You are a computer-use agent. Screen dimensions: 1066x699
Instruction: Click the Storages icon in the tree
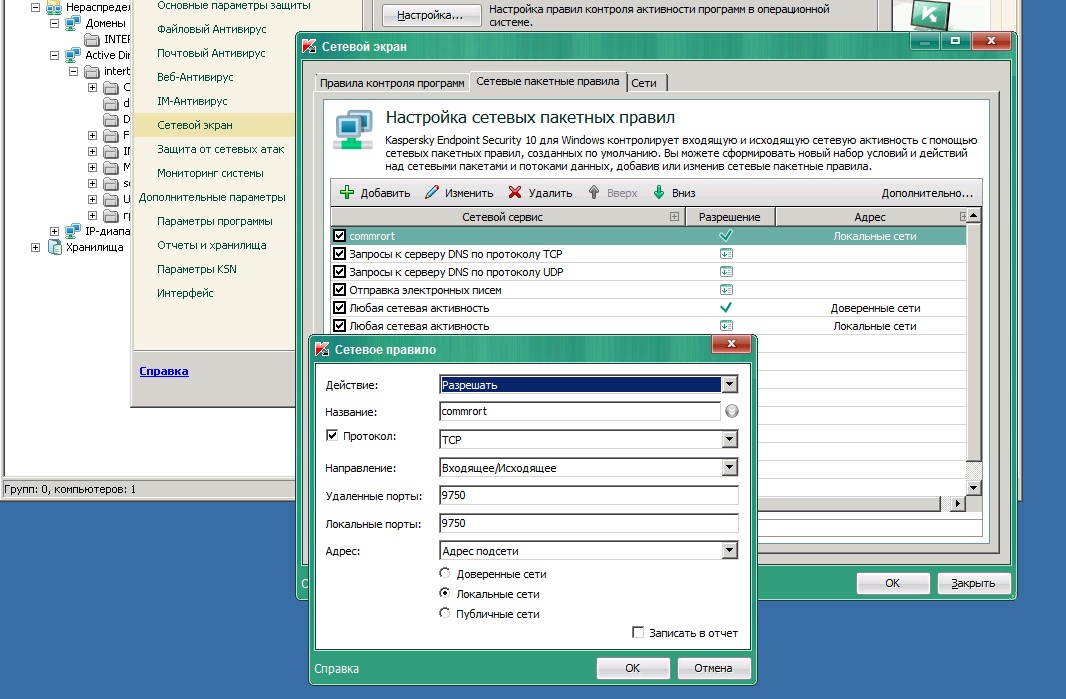pos(54,248)
